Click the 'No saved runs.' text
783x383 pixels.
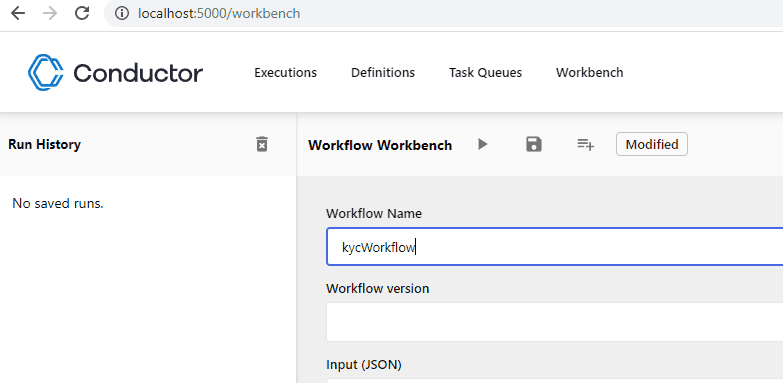click(58, 203)
